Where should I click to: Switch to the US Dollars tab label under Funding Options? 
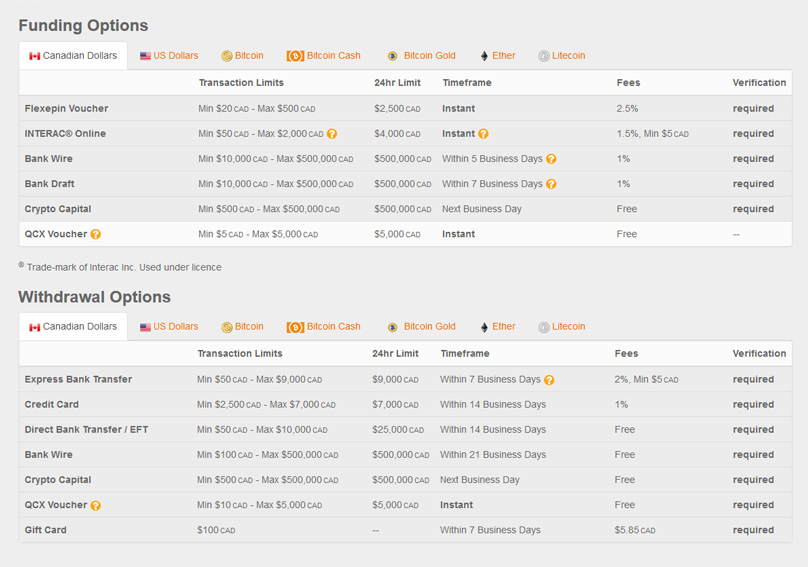tap(176, 56)
